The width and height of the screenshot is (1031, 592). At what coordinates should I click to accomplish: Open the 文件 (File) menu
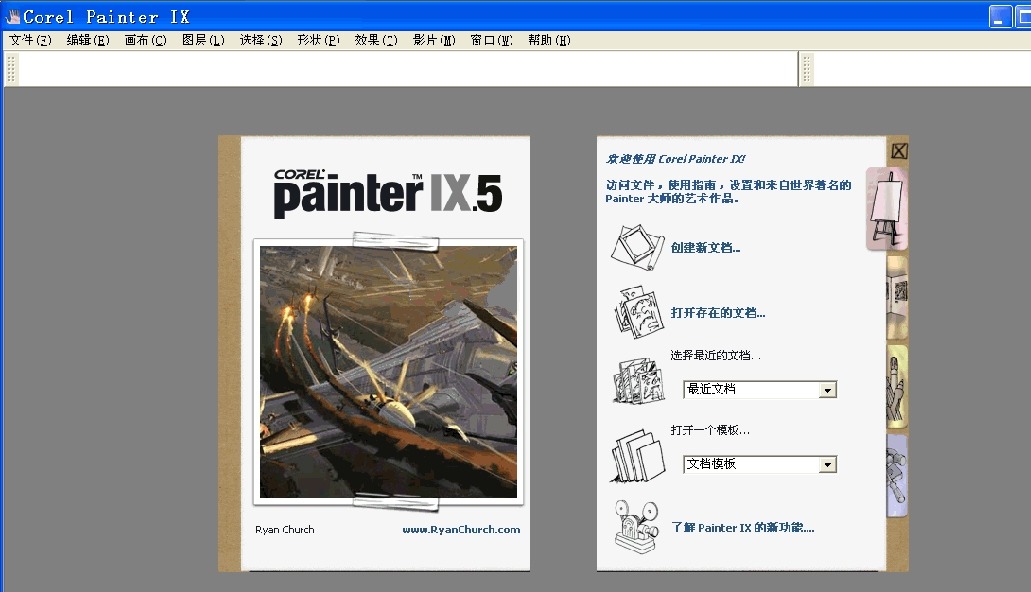(30, 40)
